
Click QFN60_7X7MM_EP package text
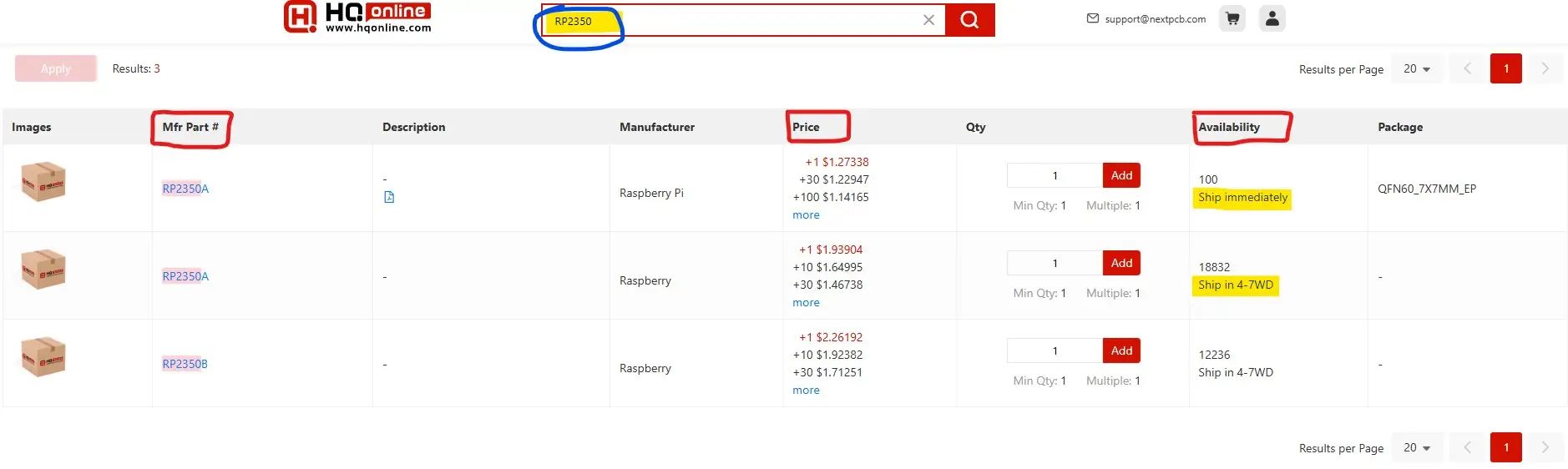click(x=1427, y=189)
